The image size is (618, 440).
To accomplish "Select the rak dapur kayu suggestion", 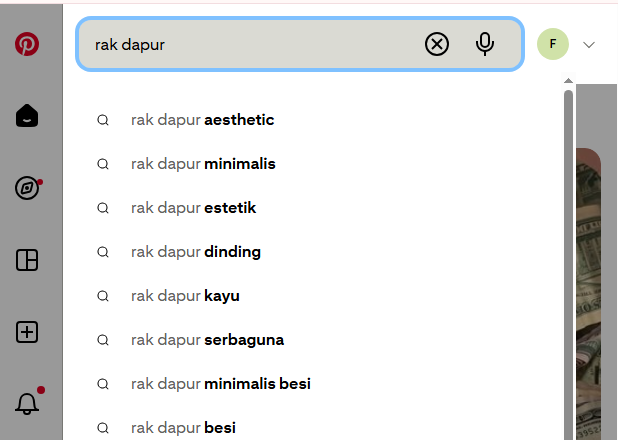I will [x=313, y=296].
